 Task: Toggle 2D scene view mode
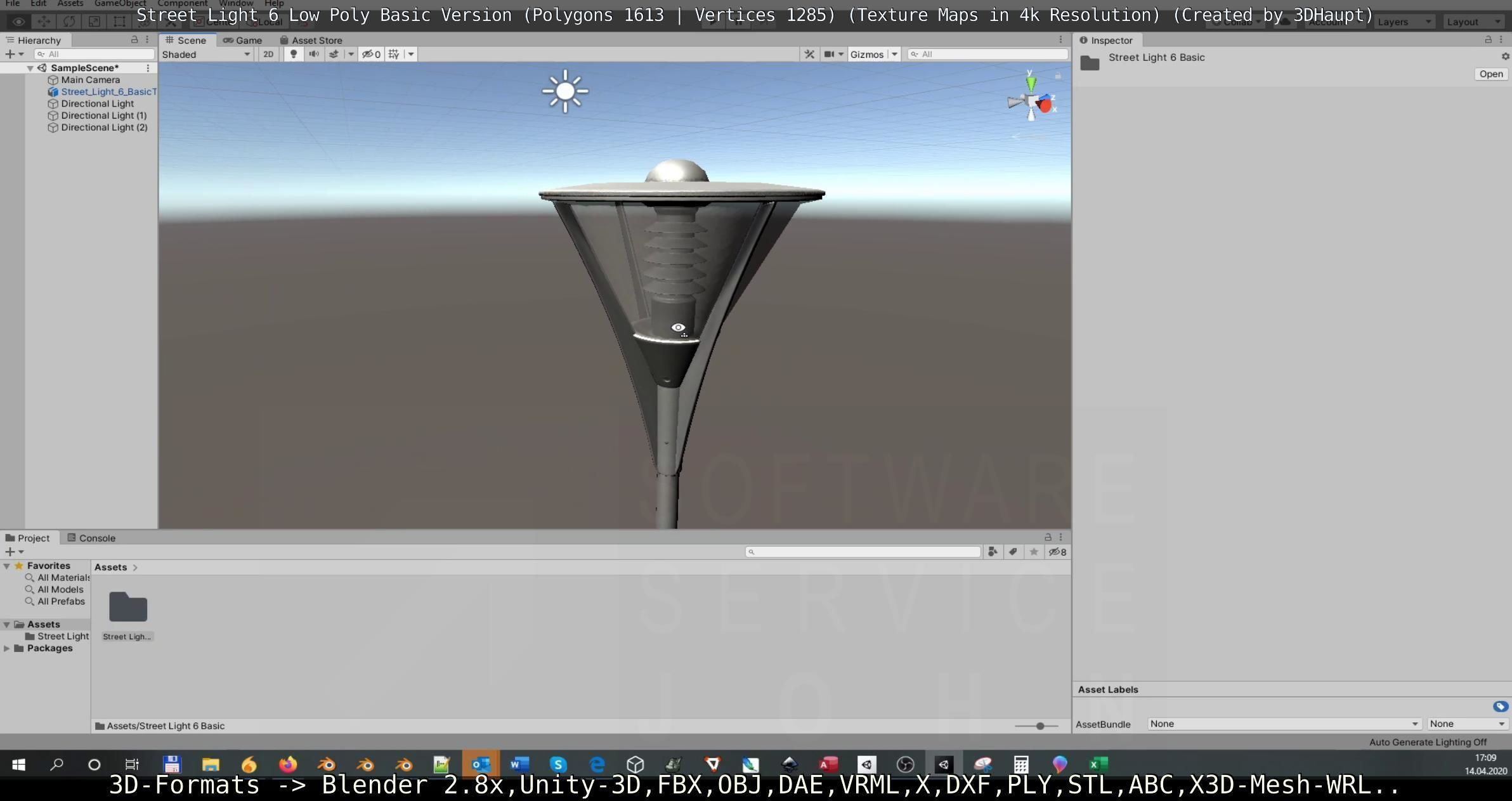tap(268, 55)
